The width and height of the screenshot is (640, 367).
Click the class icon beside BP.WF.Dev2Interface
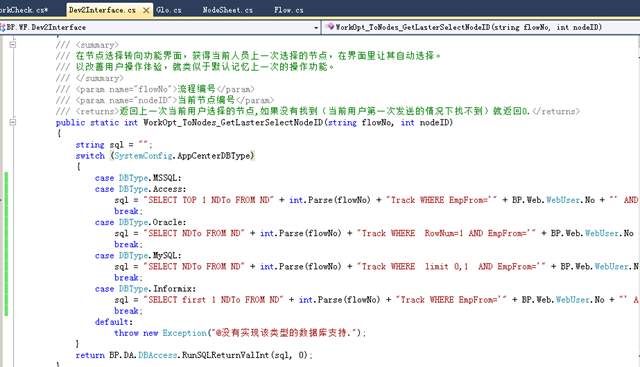click(3, 27)
